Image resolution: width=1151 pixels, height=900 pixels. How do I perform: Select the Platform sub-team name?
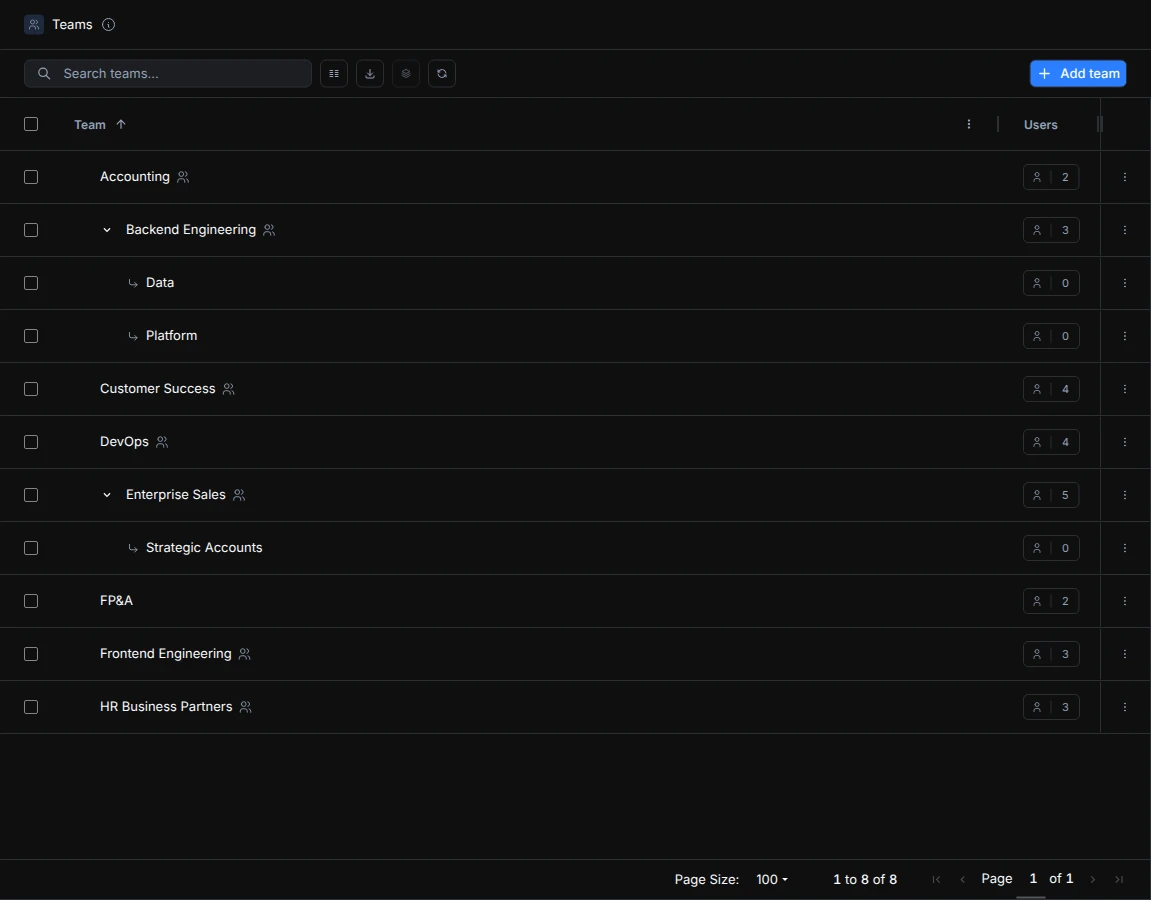171,335
